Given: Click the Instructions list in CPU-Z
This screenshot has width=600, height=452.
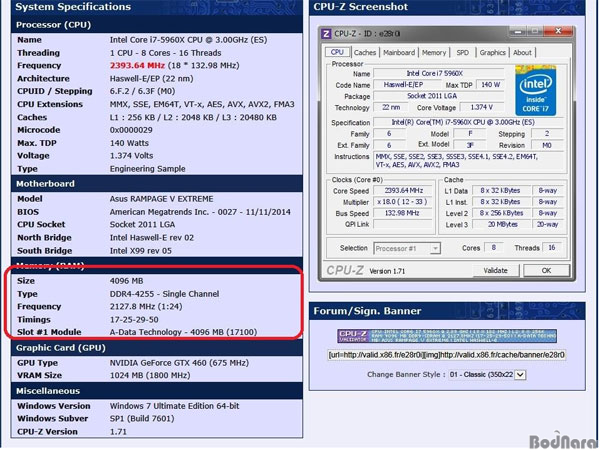Looking at the screenshot, I should point(468,161).
